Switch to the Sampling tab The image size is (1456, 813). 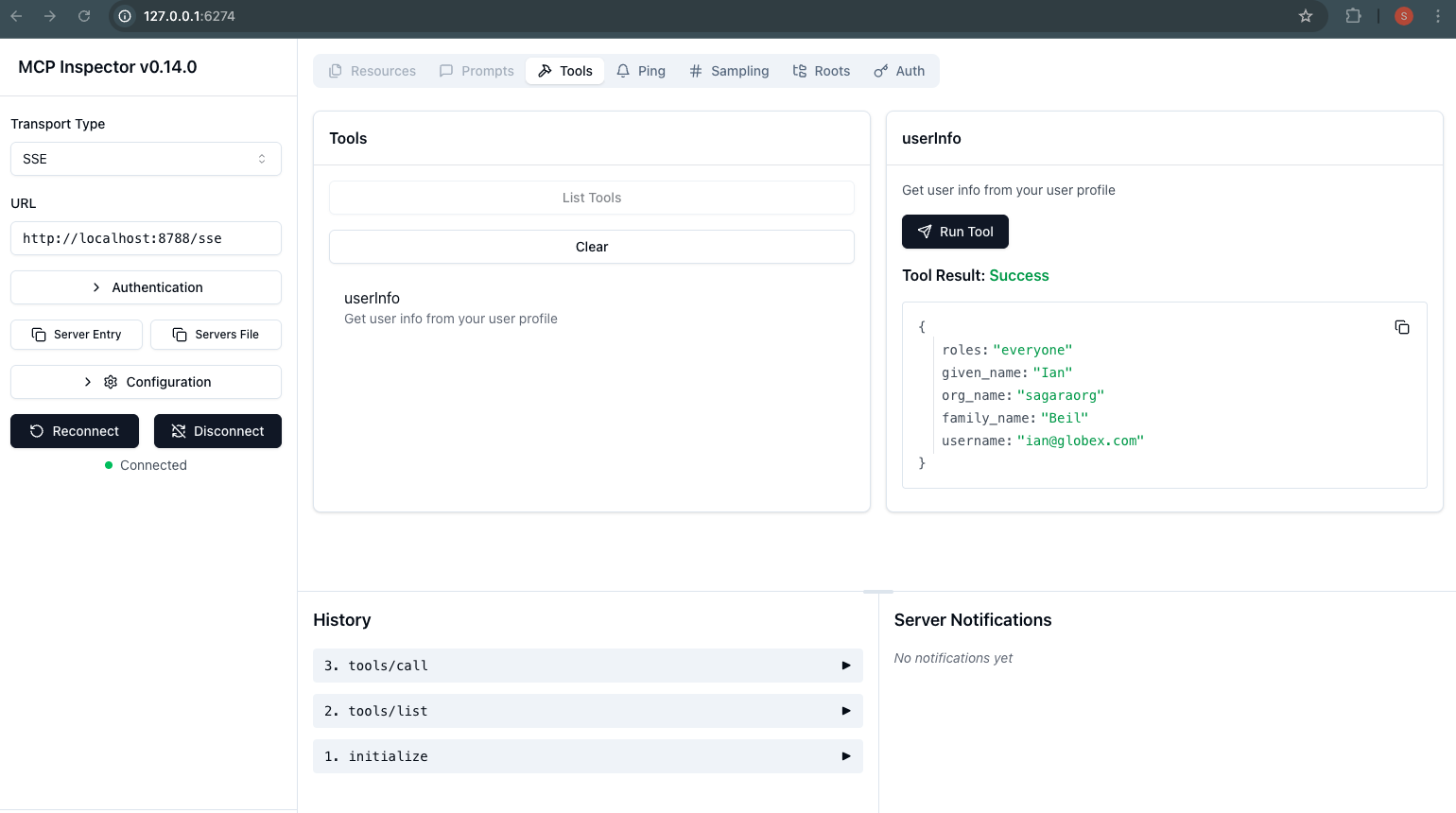[729, 71]
